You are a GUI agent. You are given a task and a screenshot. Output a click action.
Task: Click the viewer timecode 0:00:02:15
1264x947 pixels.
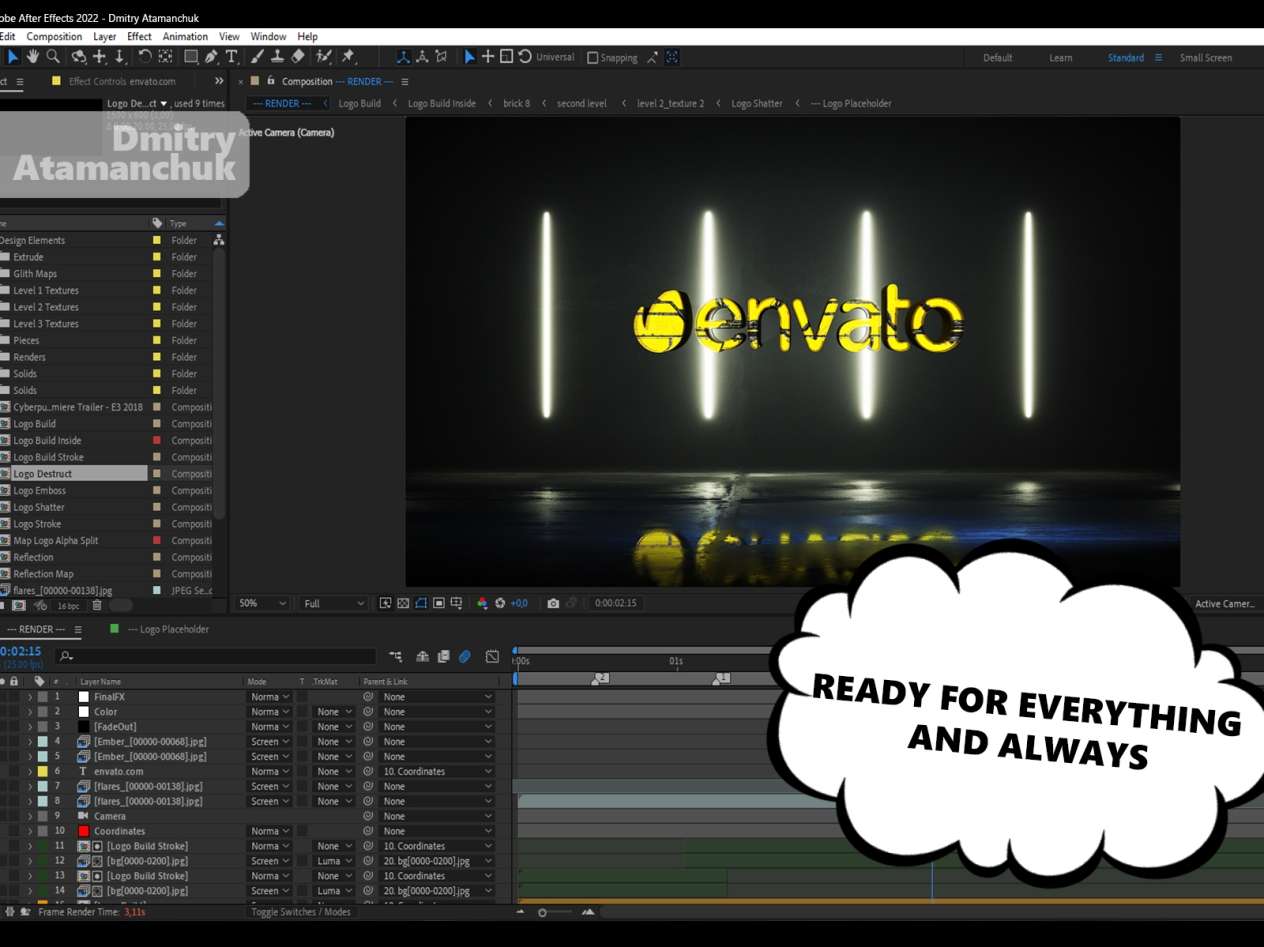coord(615,603)
